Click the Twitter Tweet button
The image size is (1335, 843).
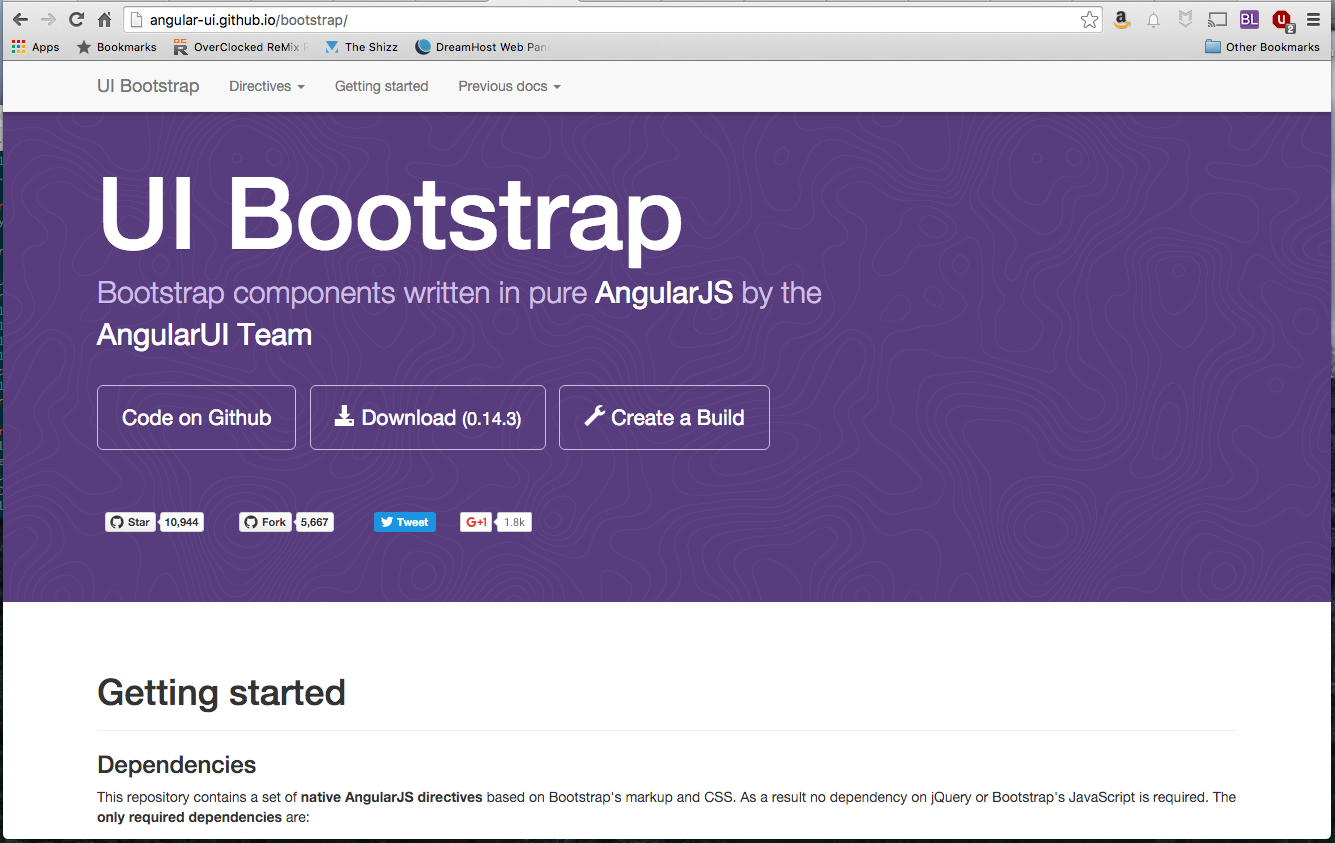pos(405,522)
